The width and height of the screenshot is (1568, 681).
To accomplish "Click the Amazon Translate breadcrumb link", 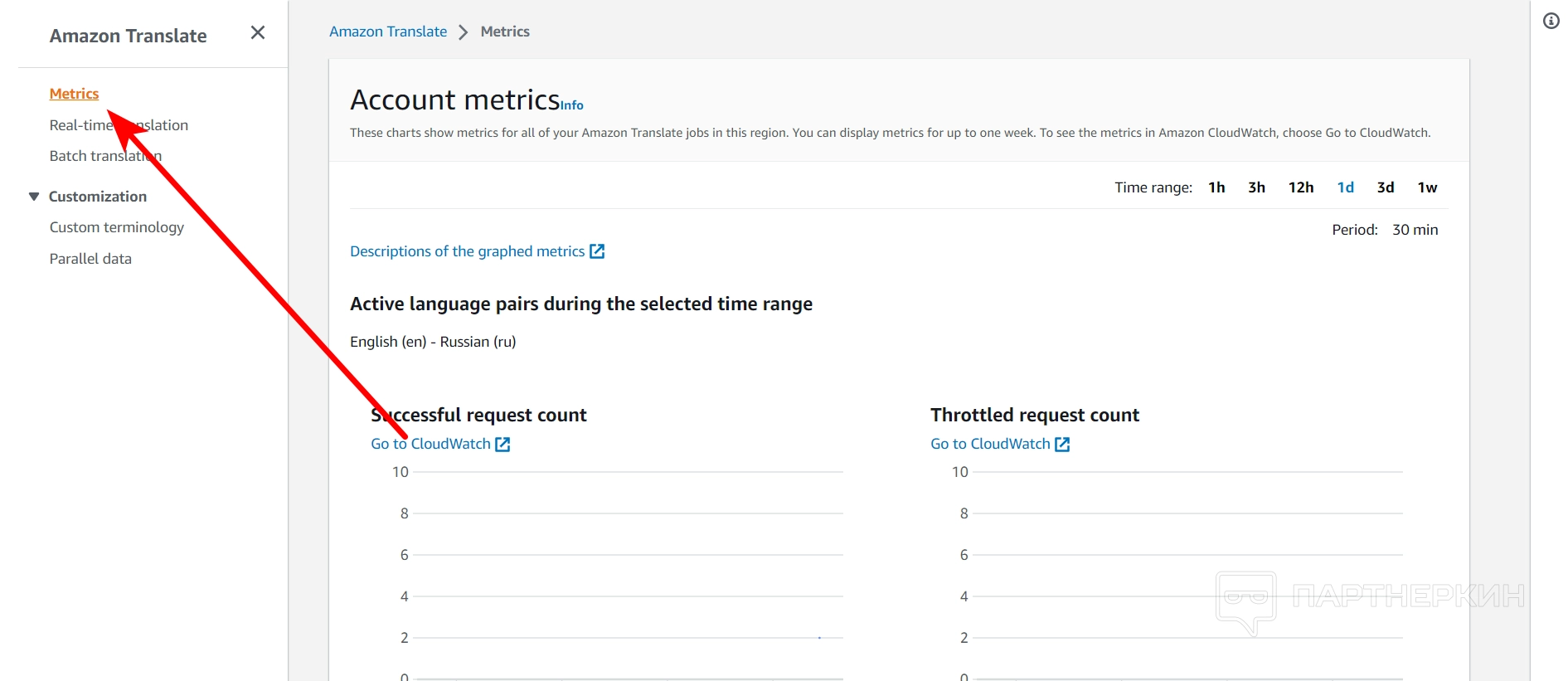I will [x=388, y=32].
